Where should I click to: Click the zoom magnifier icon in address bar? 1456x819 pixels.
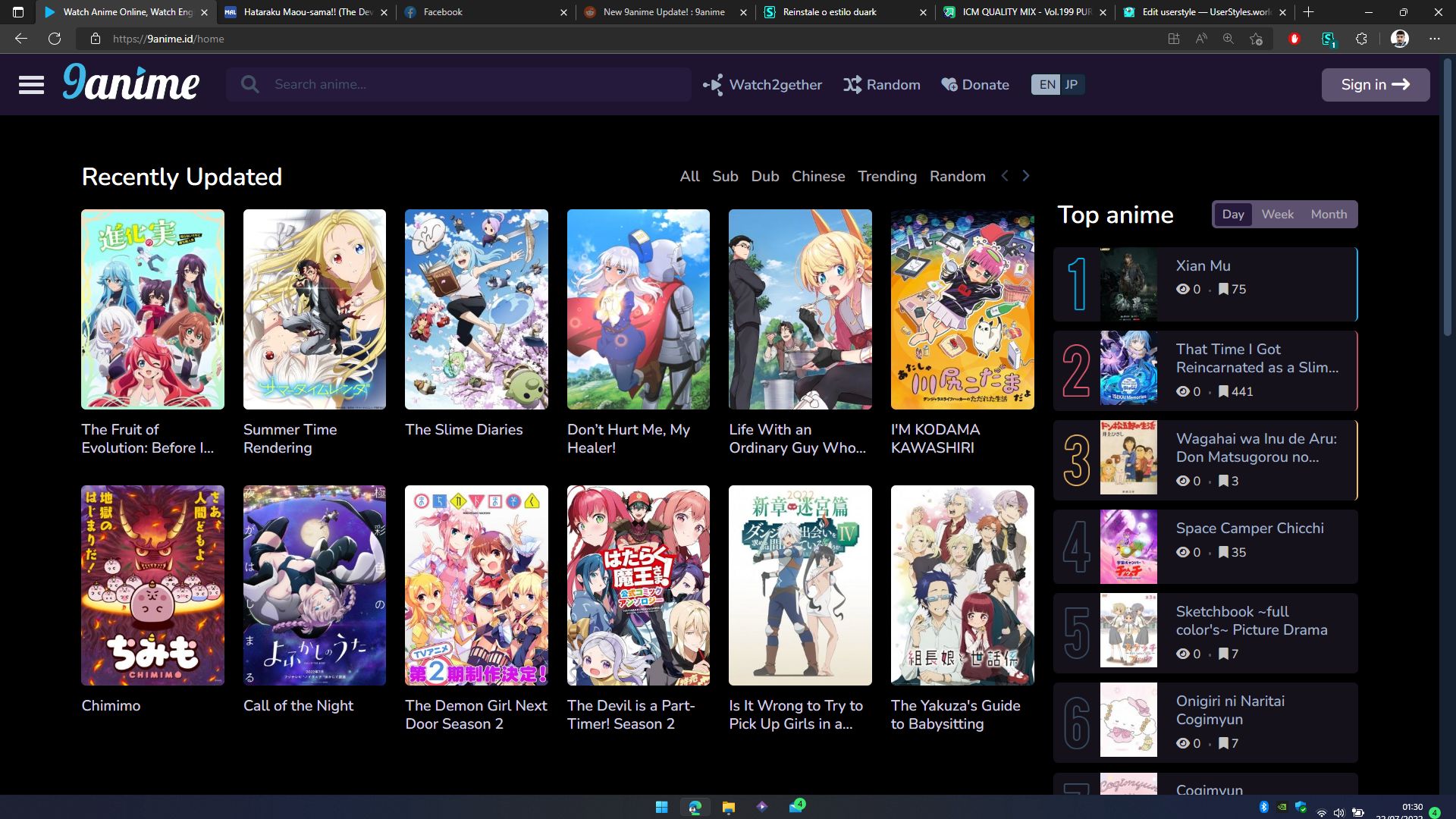1228,39
